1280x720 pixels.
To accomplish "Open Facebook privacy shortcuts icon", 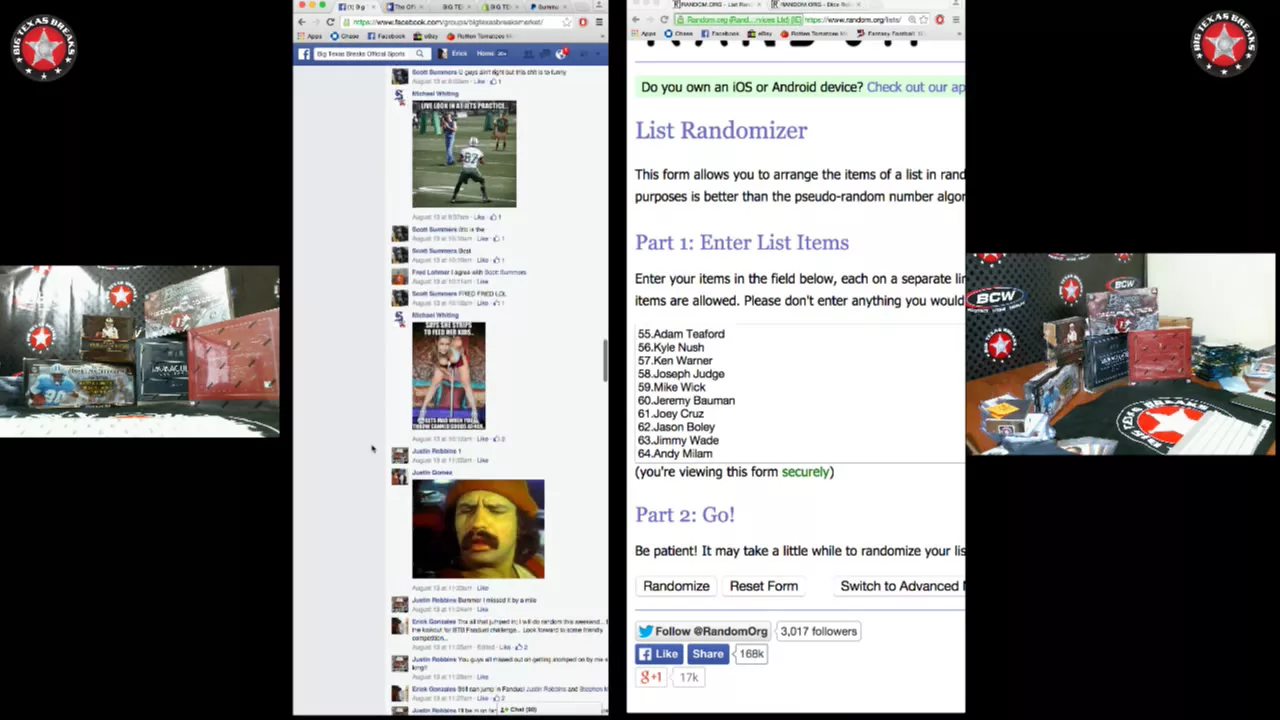I will pos(583,54).
